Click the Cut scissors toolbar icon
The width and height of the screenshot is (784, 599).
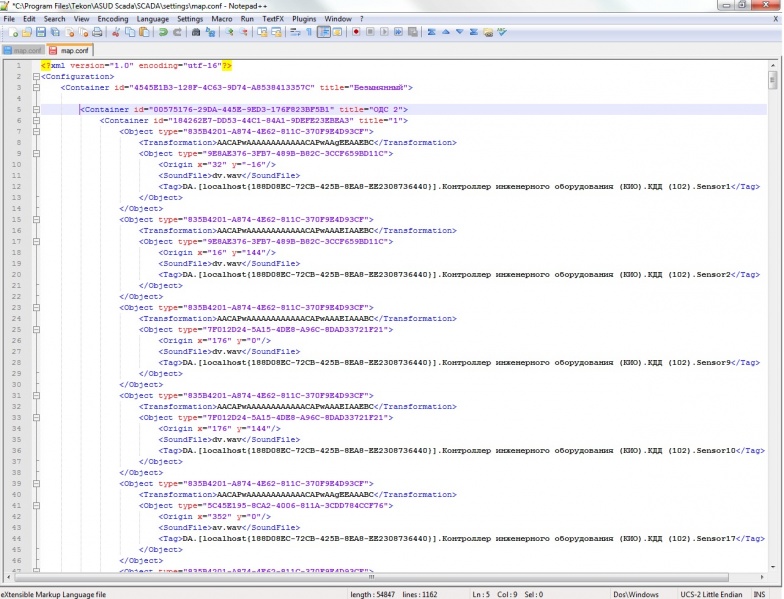point(117,32)
